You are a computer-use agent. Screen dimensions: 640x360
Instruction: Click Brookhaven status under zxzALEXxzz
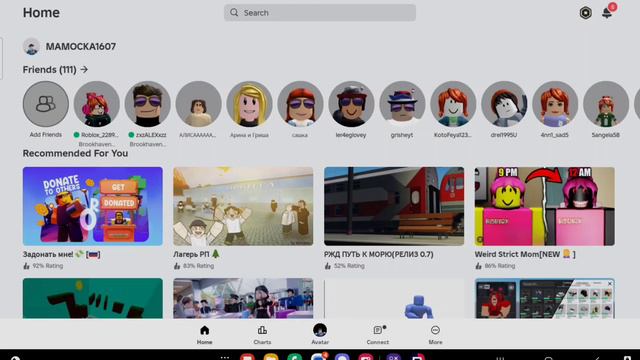point(148,144)
